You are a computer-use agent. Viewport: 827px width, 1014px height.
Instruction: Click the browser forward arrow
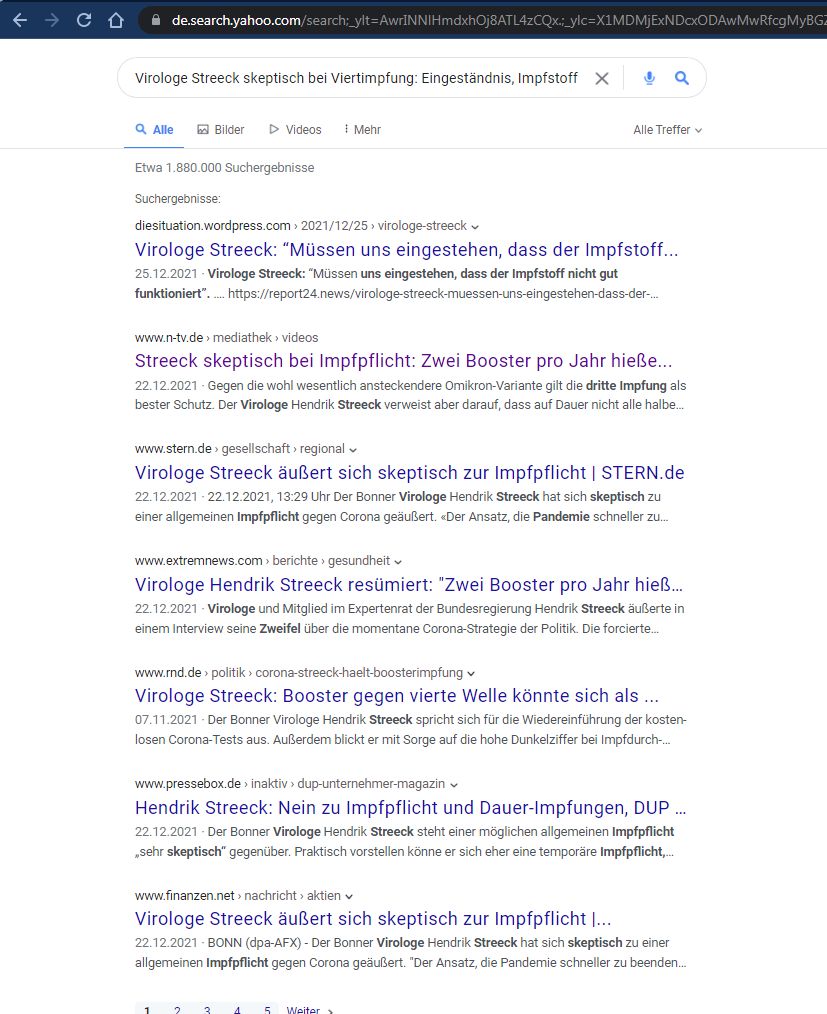(x=52, y=19)
